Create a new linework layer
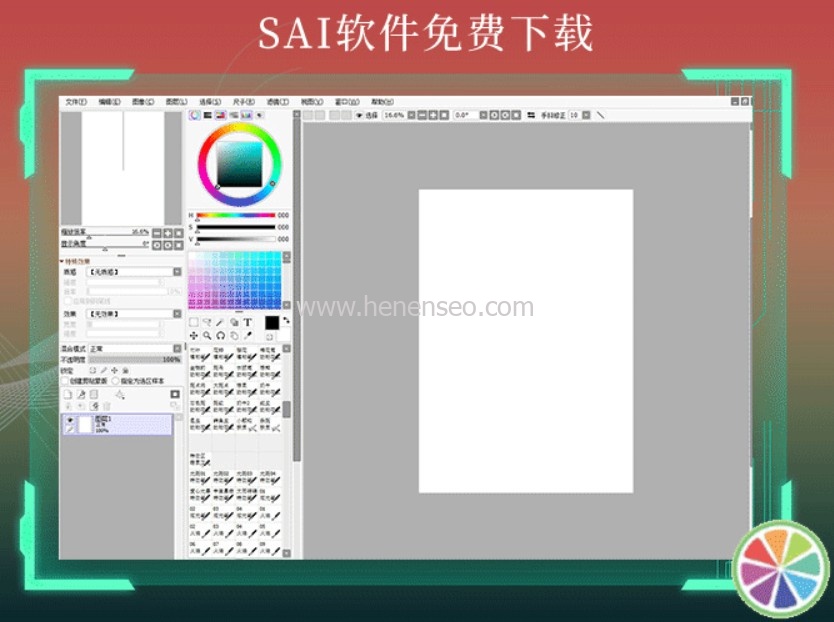The image size is (834, 622). click(81, 394)
